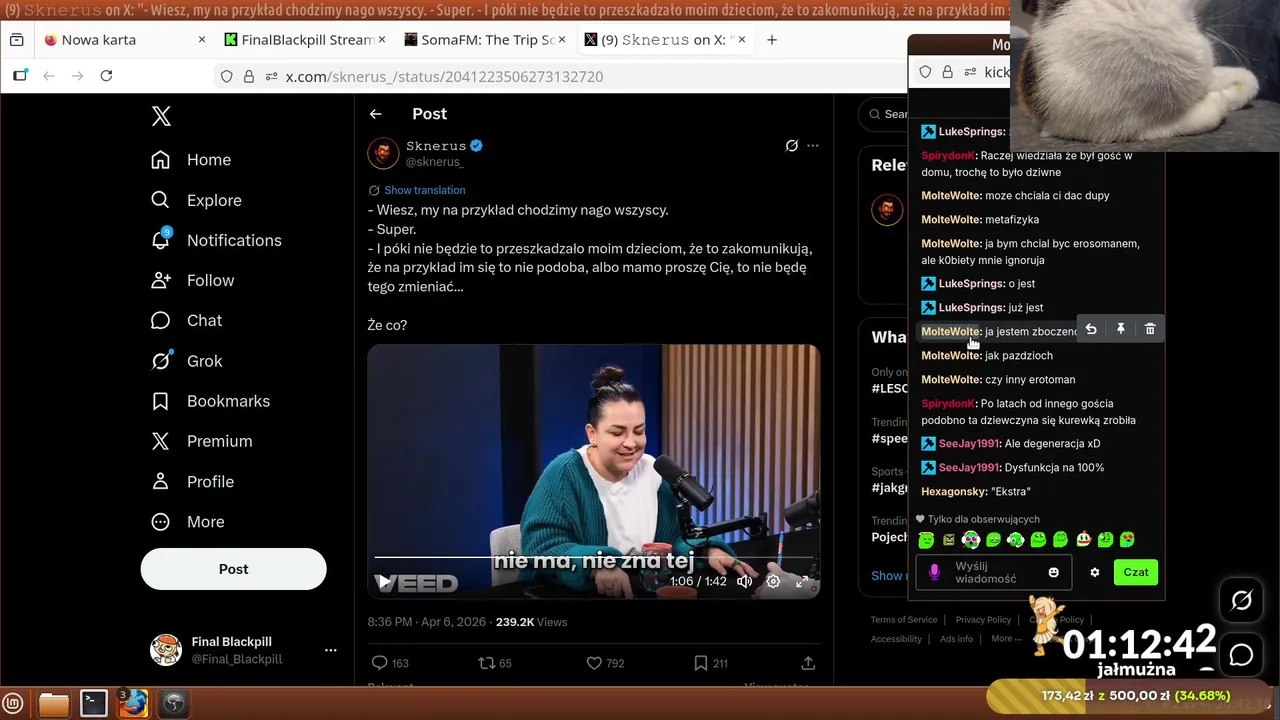The image size is (1280, 720).
Task: Click the Accessibility footer link
Action: (896, 639)
